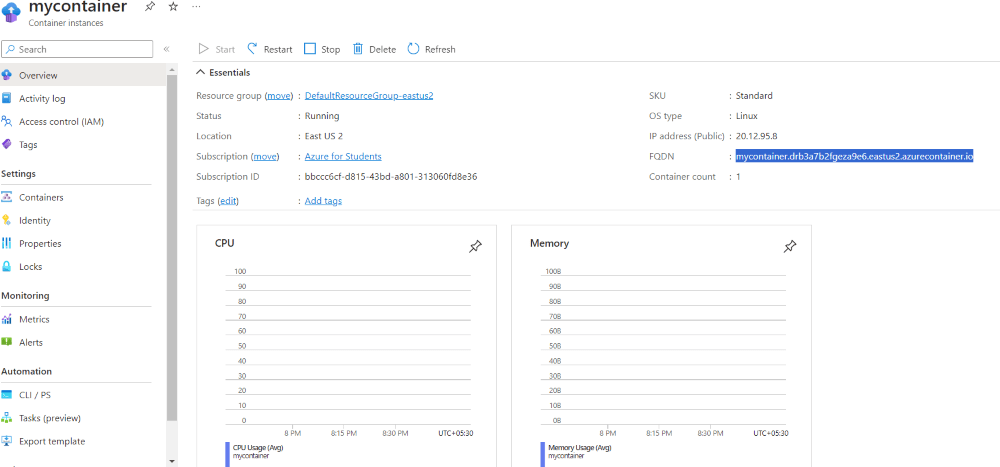Click the Containers icon in Settings
The width and height of the screenshot is (1000, 467).
point(6,197)
